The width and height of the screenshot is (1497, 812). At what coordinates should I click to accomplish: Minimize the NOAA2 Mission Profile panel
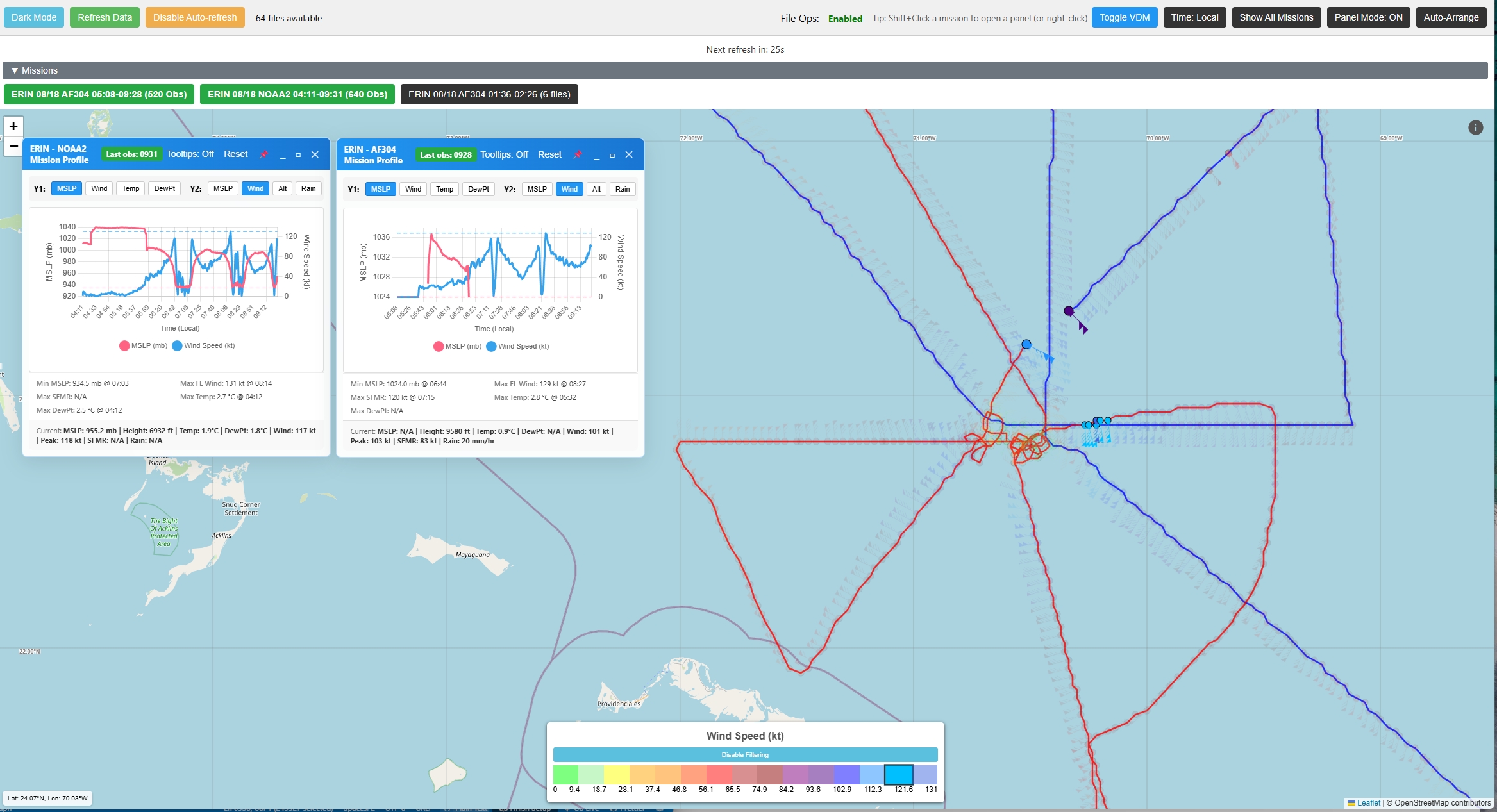click(282, 154)
